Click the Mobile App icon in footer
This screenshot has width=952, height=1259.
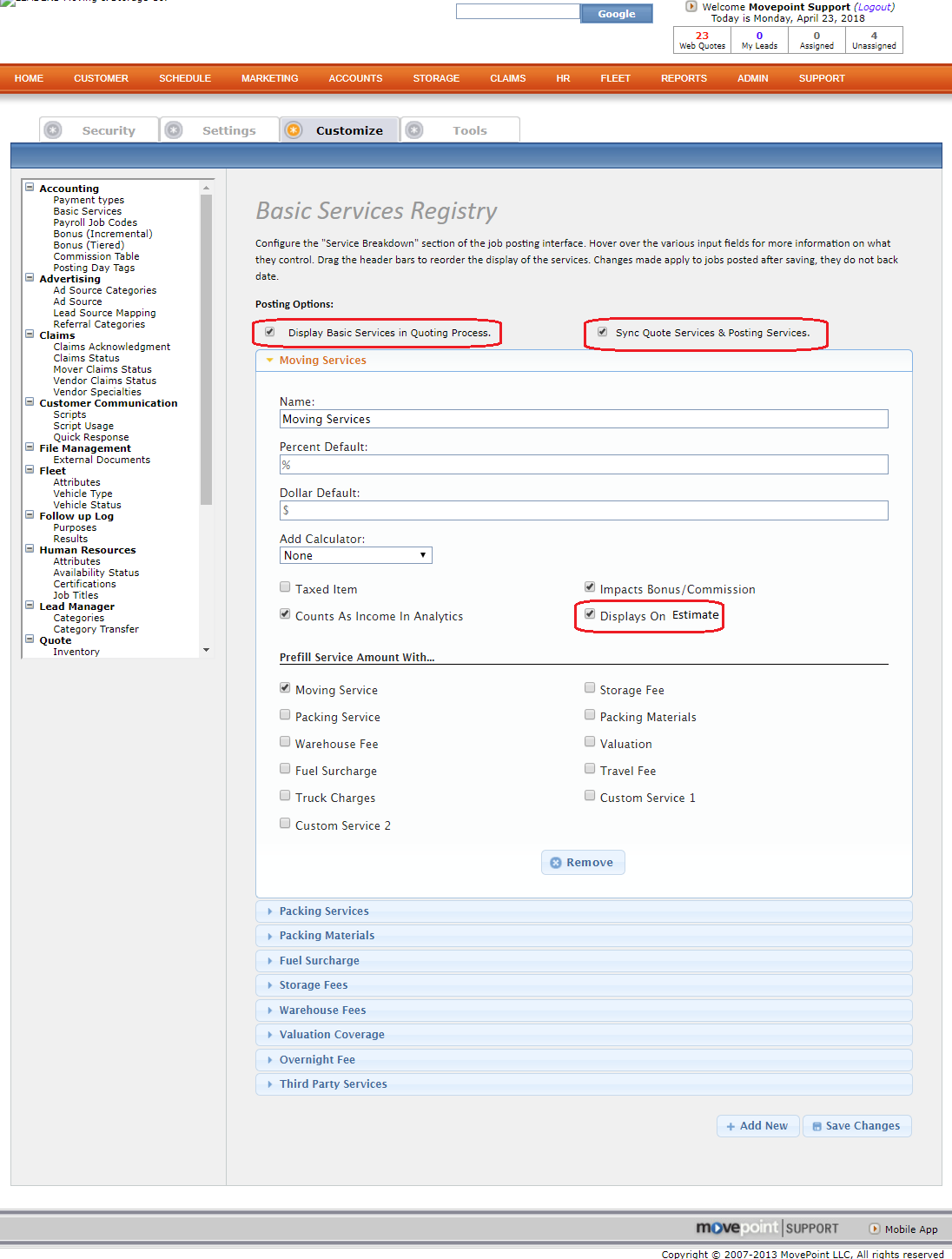(x=875, y=1229)
